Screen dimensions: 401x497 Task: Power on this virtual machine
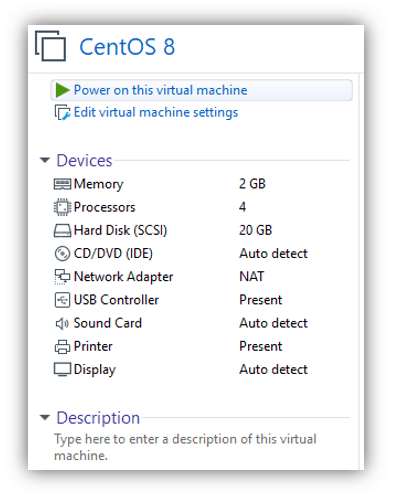(x=201, y=90)
